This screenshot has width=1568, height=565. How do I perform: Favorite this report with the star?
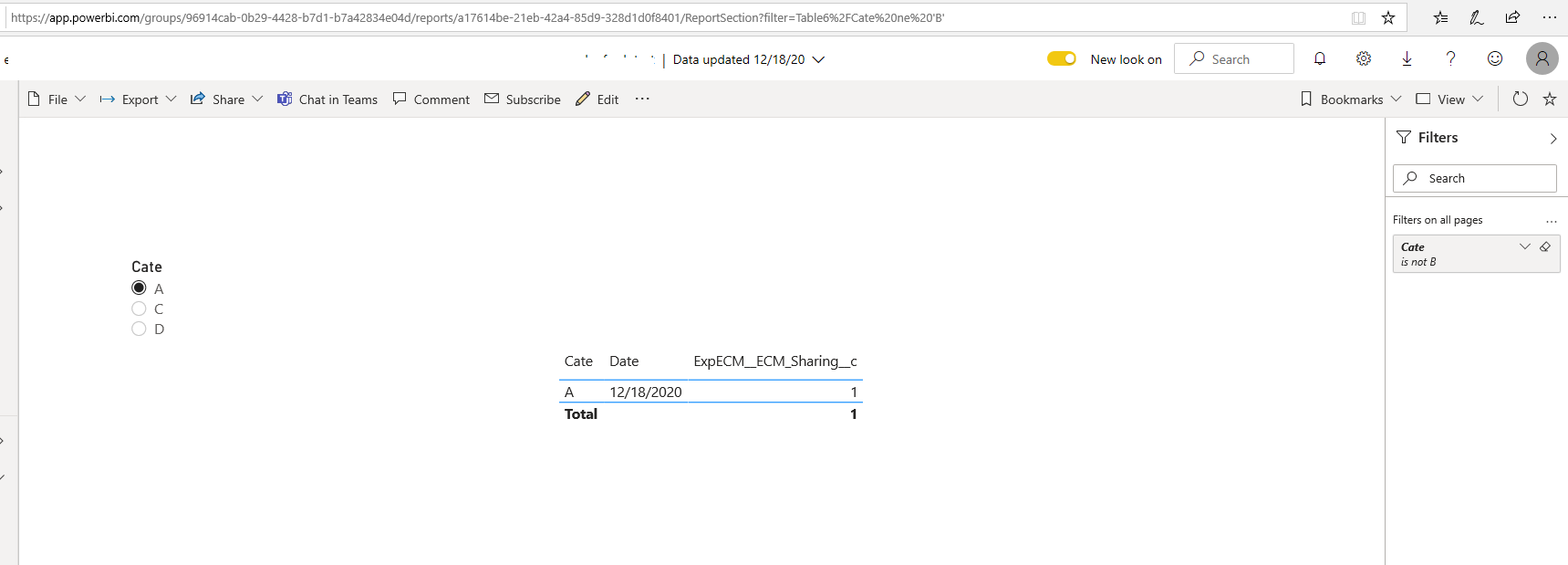(1549, 99)
